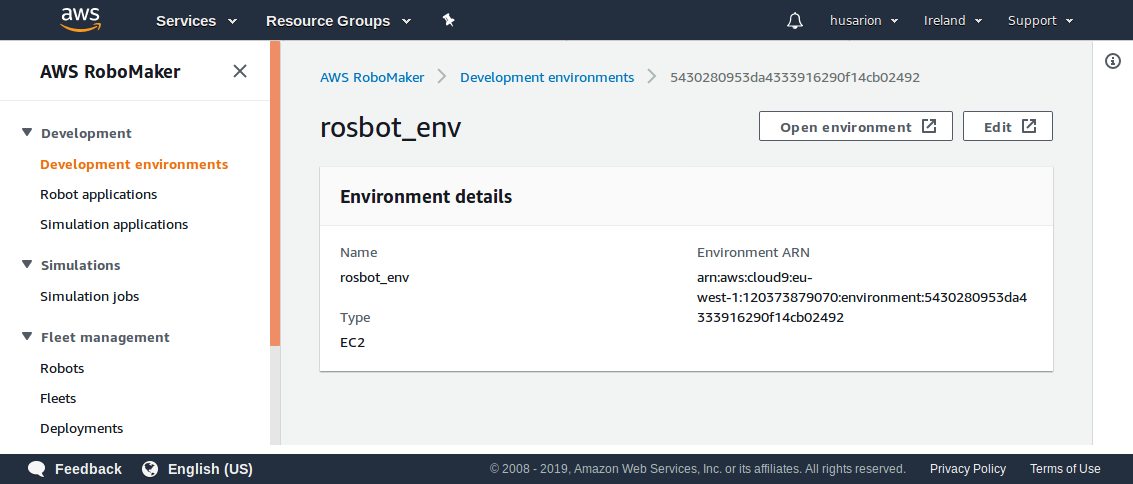Open the Support dropdown menu

(x=1041, y=21)
